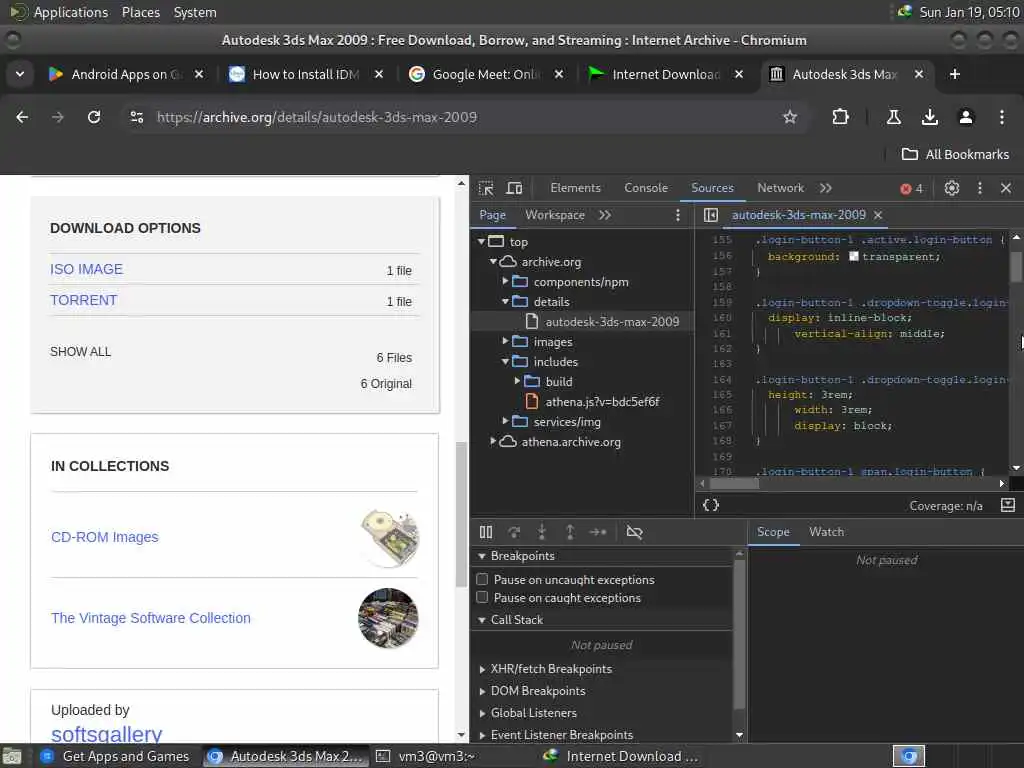Expand the DOM Breakpoints section
The width and height of the screenshot is (1024, 768).
coord(482,691)
